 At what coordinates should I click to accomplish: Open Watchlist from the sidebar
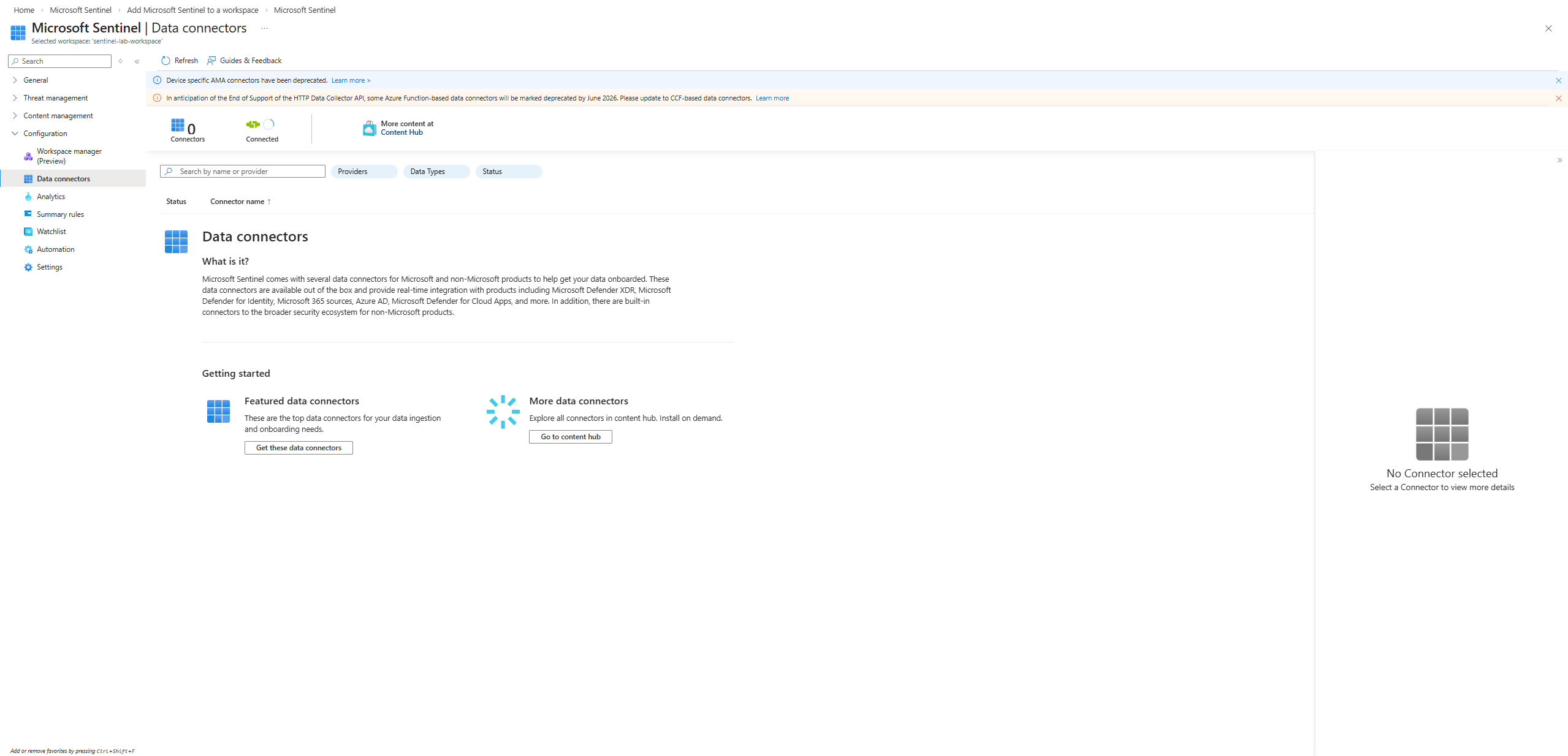click(51, 232)
